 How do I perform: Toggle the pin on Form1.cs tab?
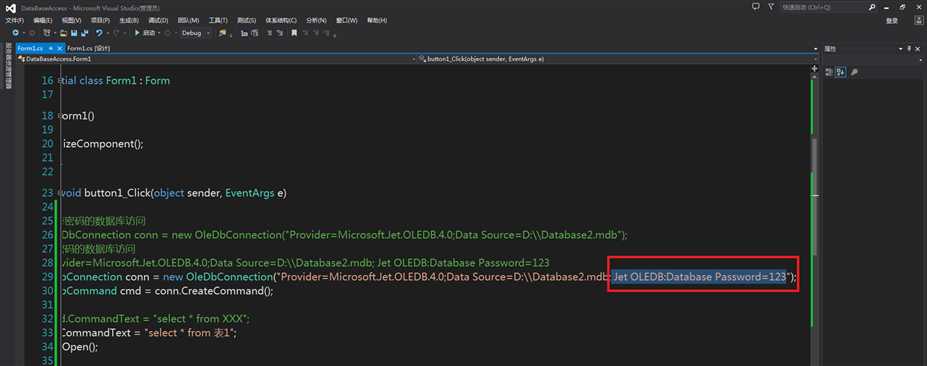click(x=51, y=48)
